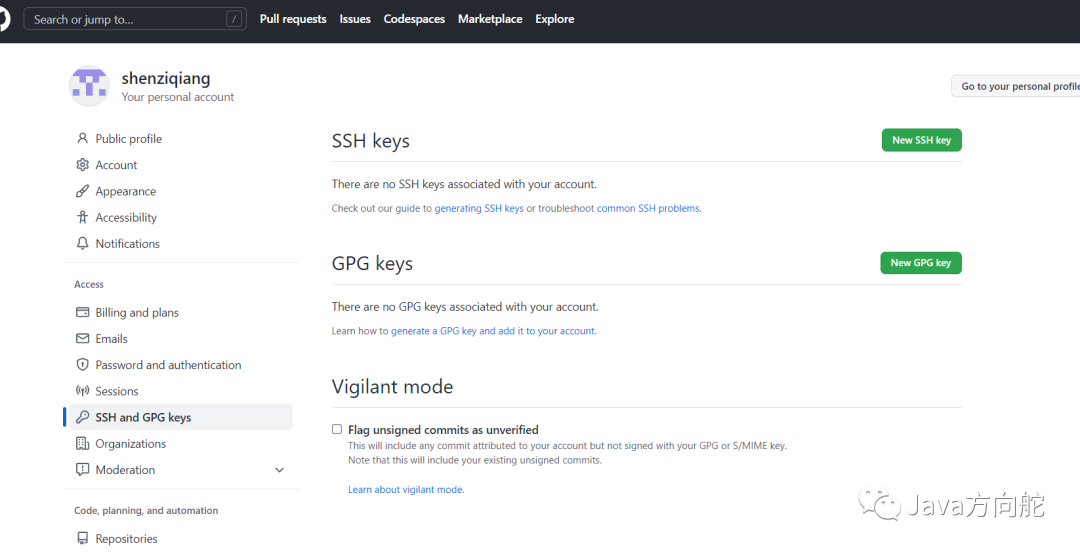This screenshot has height=552, width=1080.
Task: Open Repositories settings
Action: point(126,538)
